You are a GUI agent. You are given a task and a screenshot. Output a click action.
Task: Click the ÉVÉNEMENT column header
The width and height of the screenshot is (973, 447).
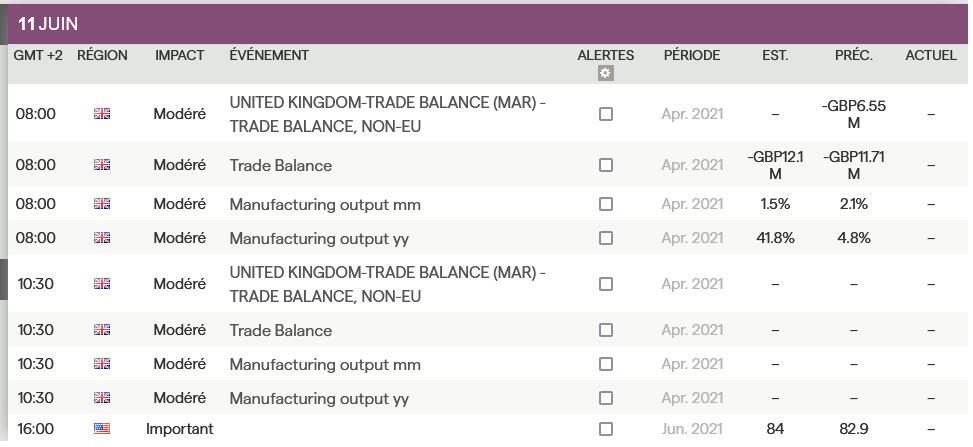pyautogui.click(x=269, y=55)
